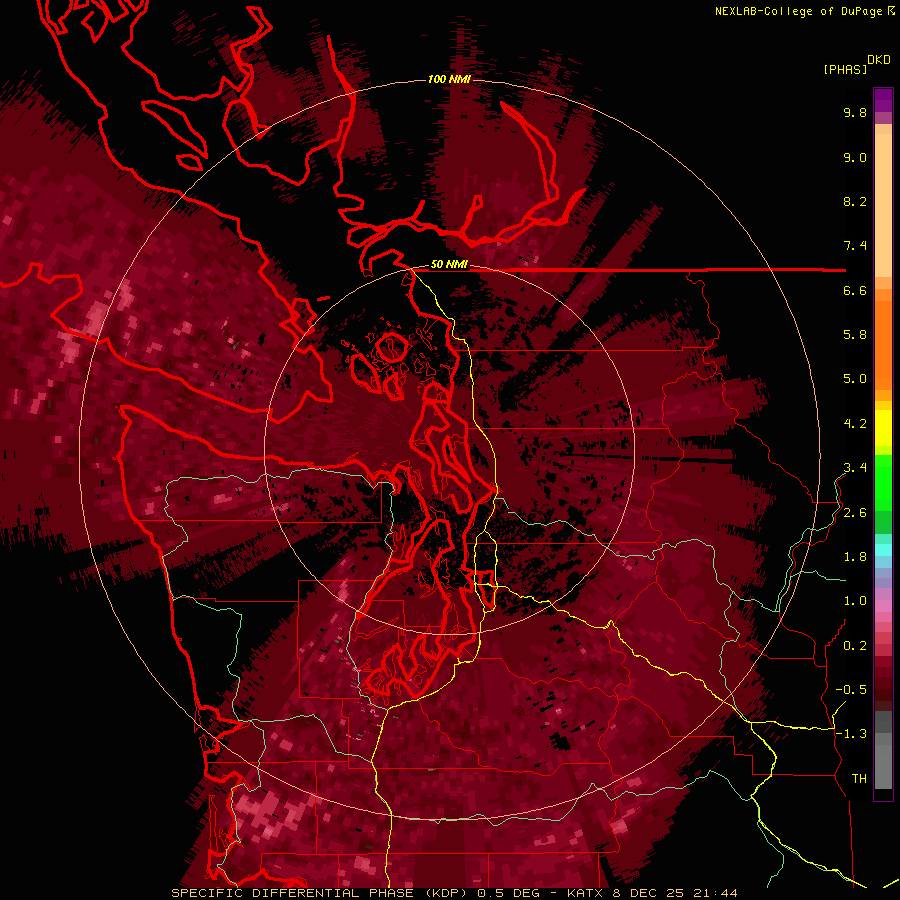Click the purple segment at the color bar top
The image size is (900, 900).
pos(883,100)
